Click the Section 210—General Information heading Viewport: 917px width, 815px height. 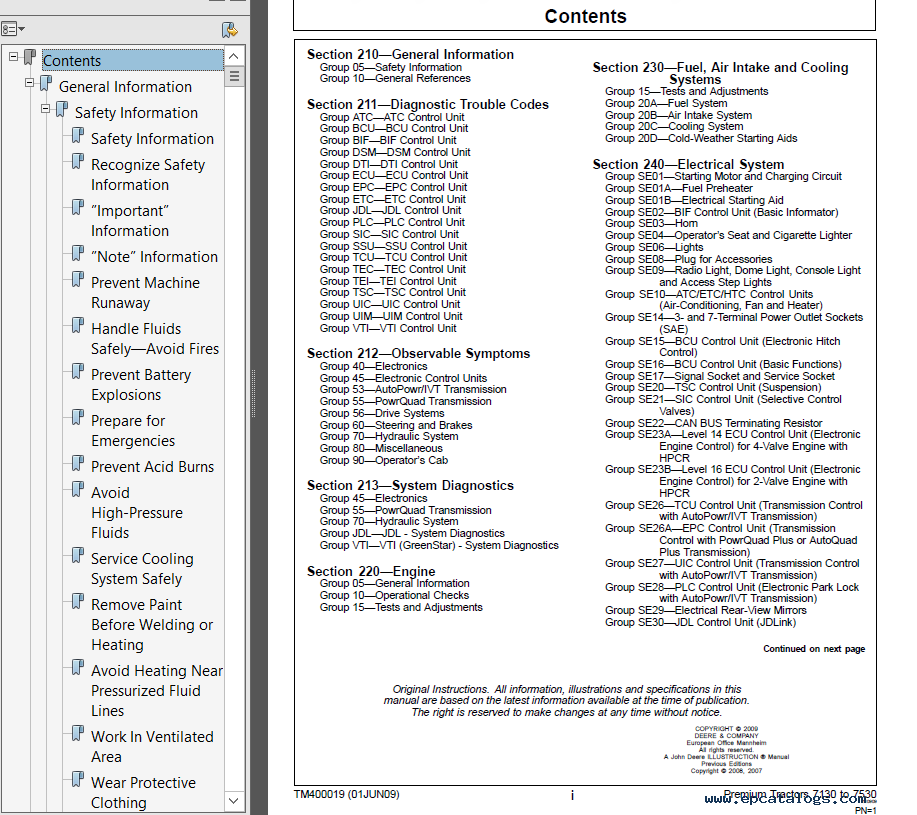411,54
